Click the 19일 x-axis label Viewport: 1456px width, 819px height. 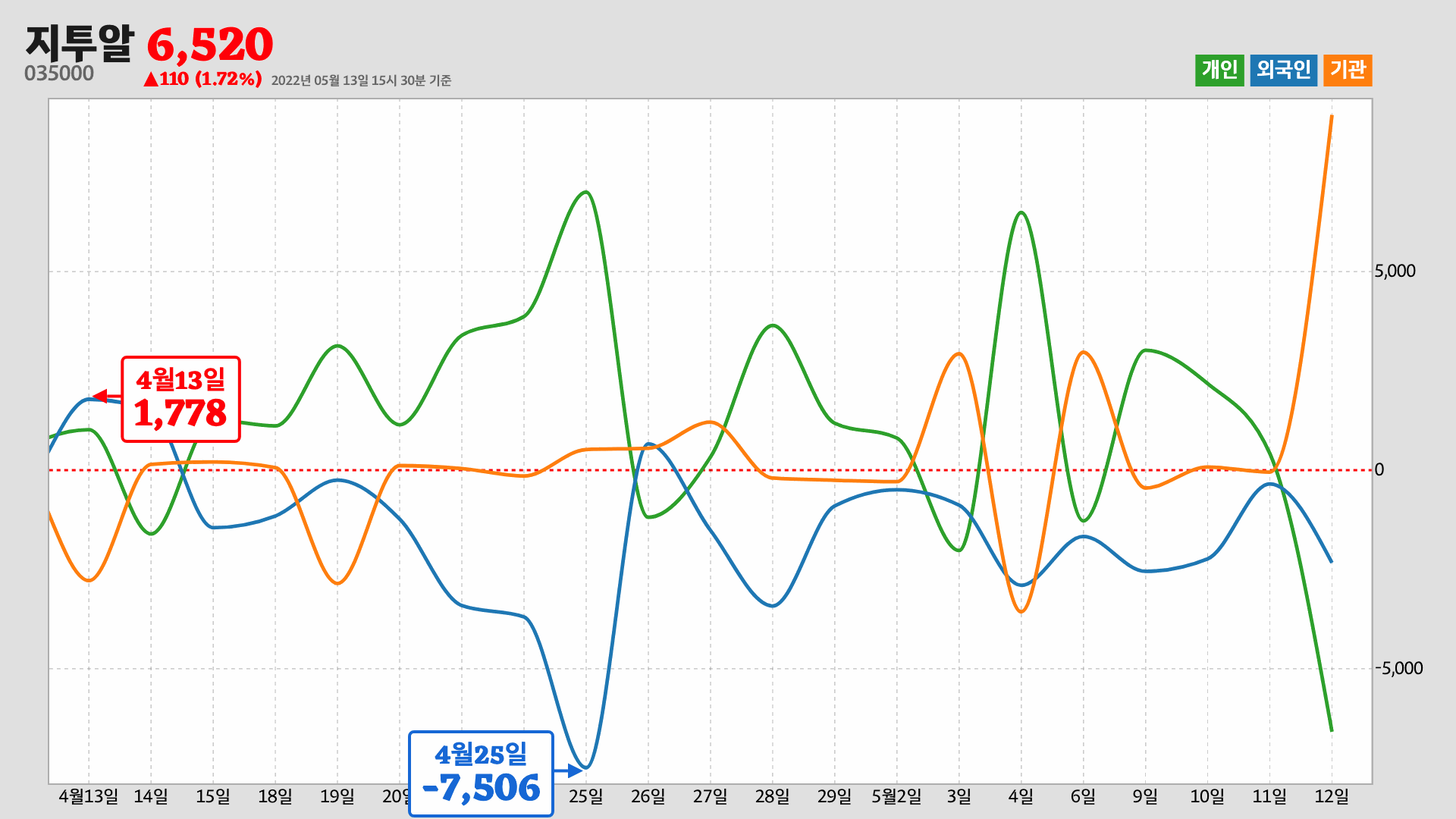(x=337, y=796)
